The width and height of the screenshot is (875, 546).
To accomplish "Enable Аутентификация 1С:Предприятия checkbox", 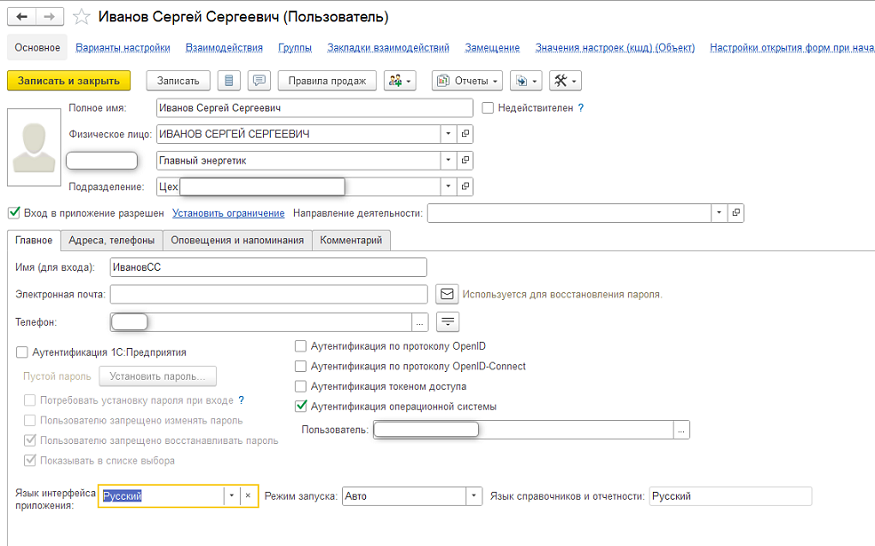I will (22, 352).
